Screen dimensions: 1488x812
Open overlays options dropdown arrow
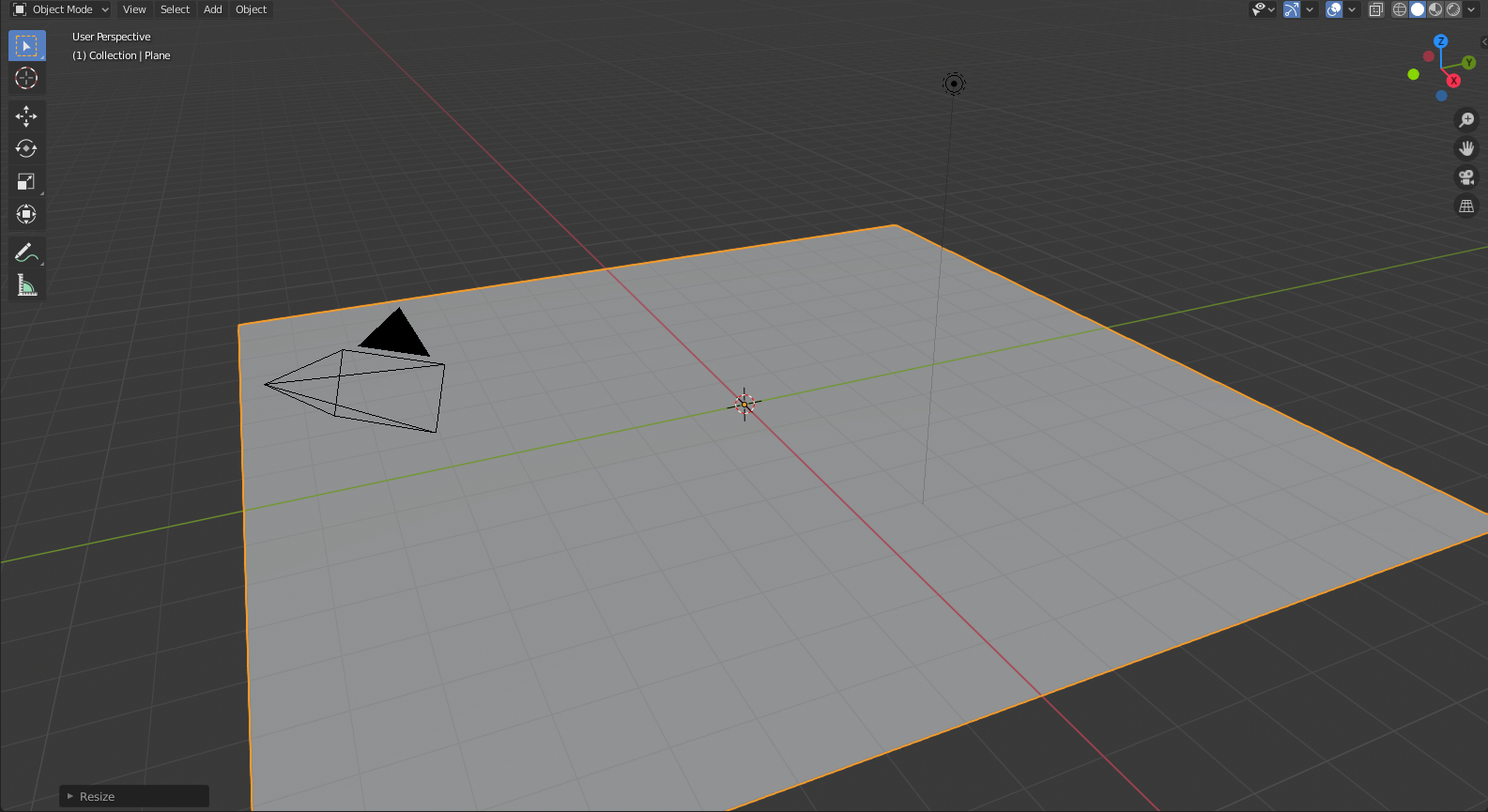(x=1352, y=9)
